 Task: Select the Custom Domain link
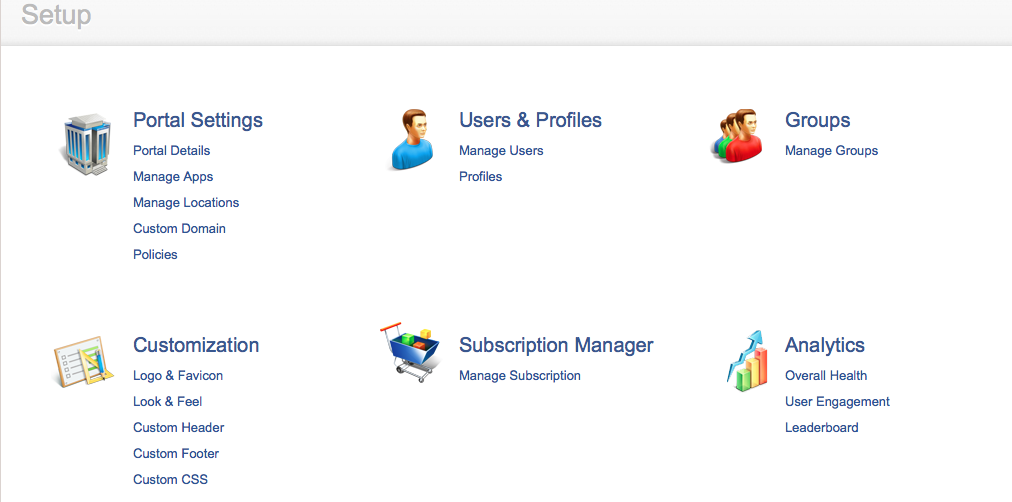tap(179, 229)
